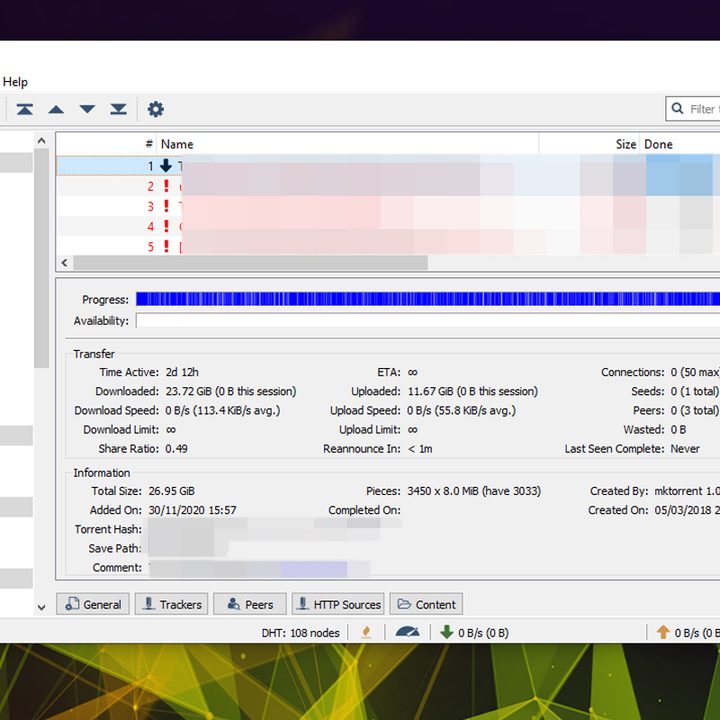Click error exclamation icon on torrent 3
720x720 pixels.
pos(166,206)
